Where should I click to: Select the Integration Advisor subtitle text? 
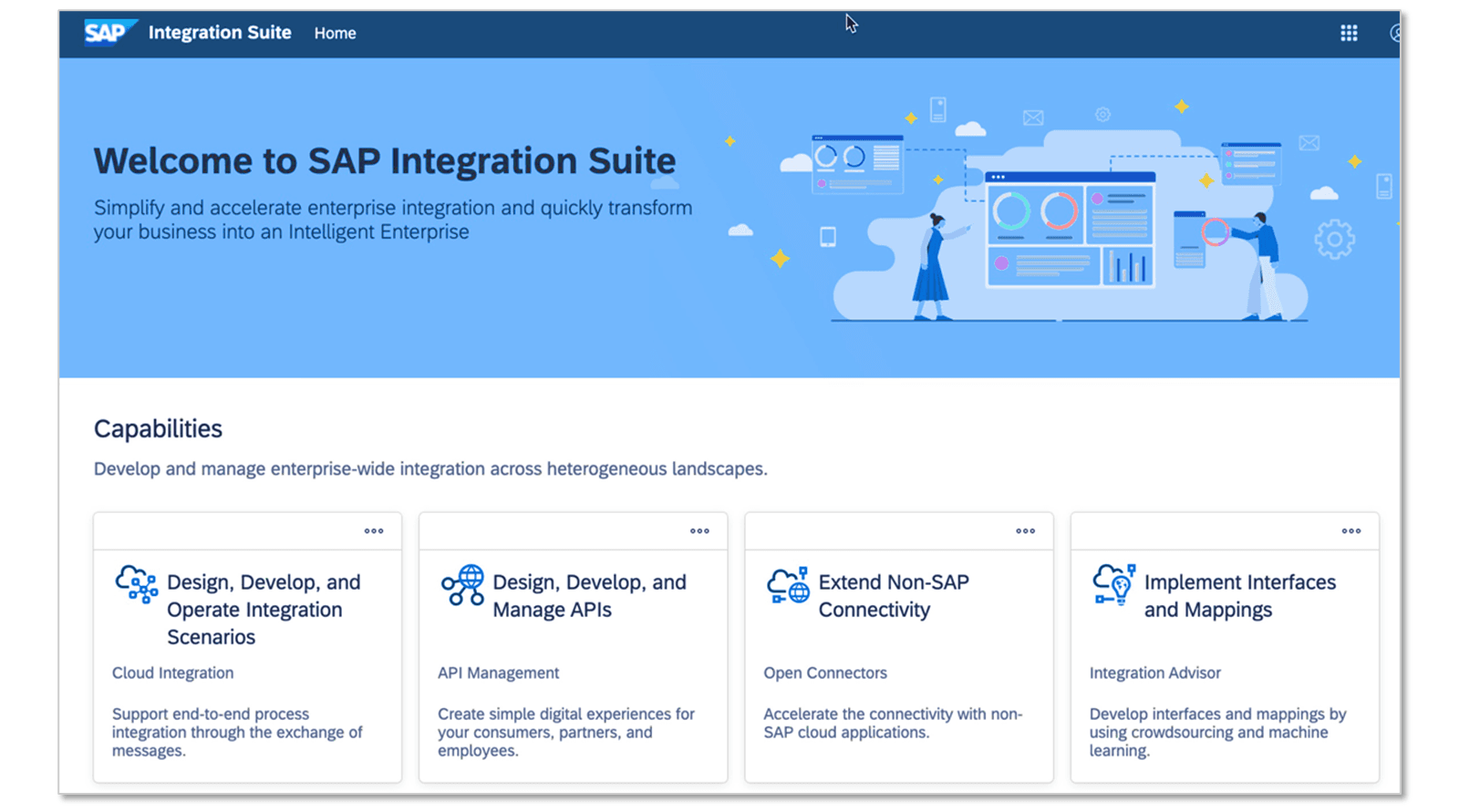pyautogui.click(x=1154, y=673)
